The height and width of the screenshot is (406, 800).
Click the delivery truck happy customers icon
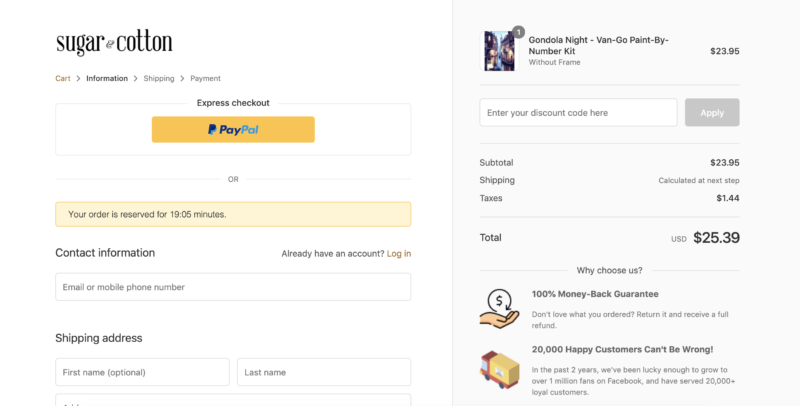pos(499,369)
